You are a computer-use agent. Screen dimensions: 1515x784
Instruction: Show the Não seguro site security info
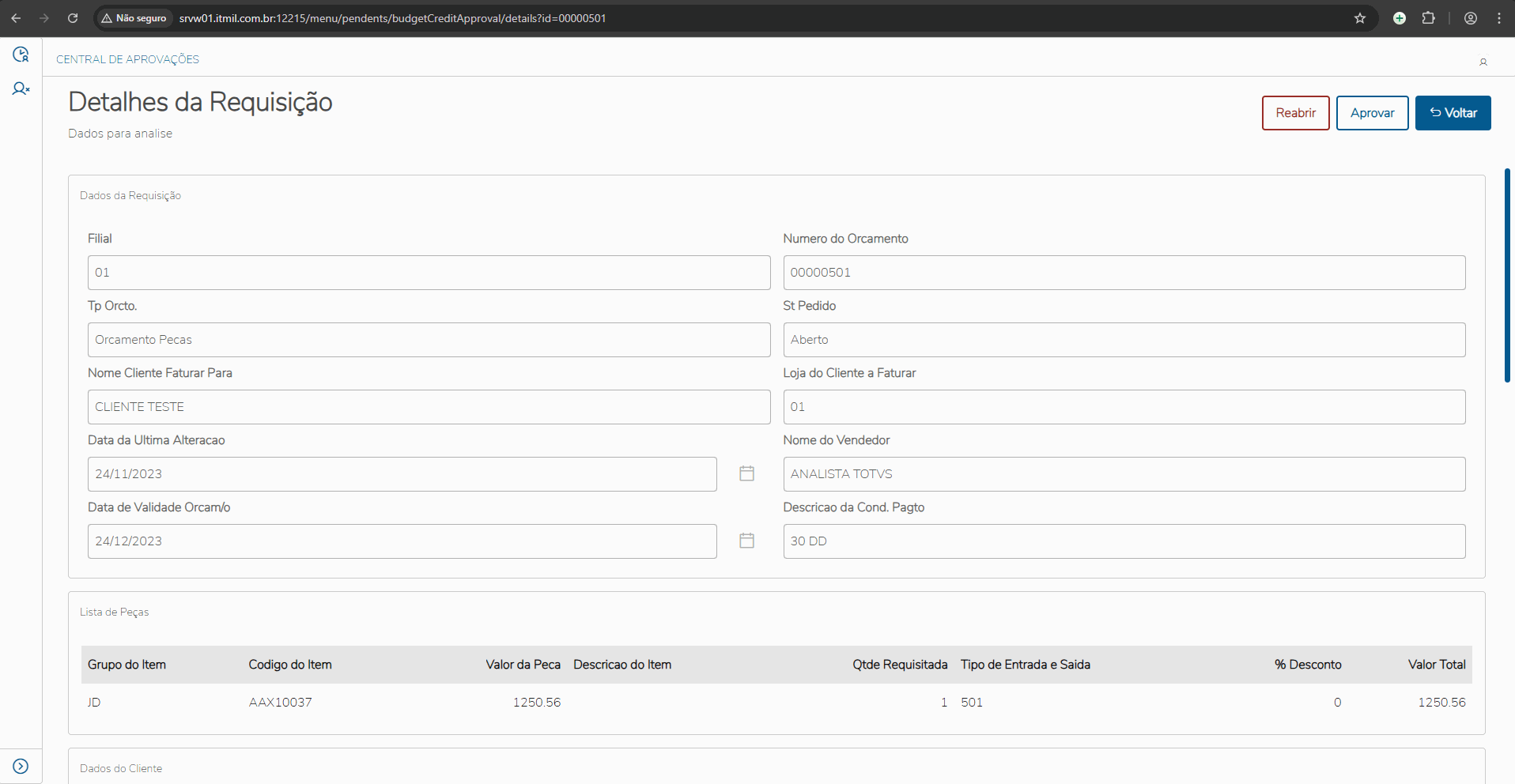click(x=134, y=18)
